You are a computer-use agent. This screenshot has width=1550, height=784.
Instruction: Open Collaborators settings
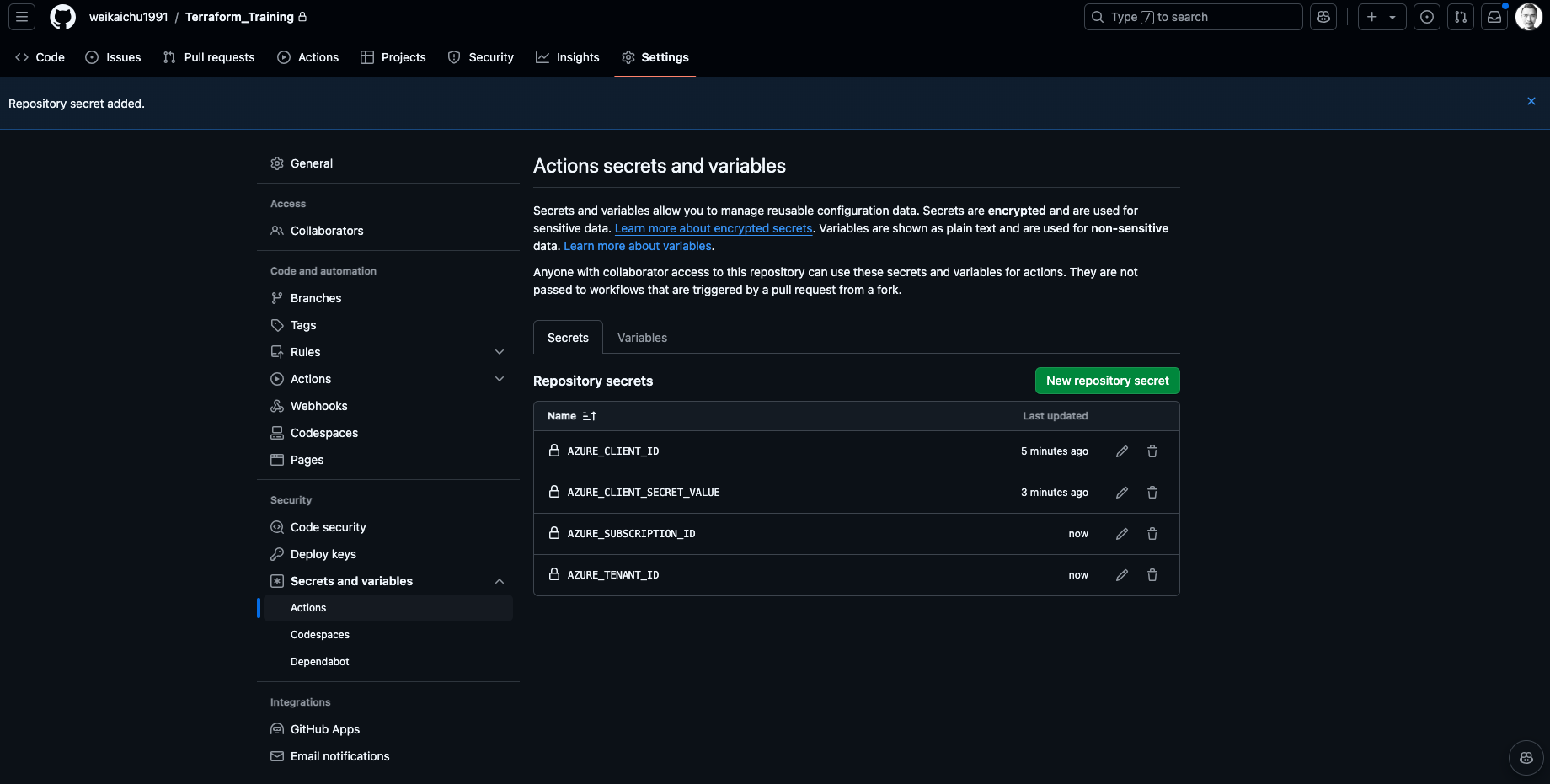(x=388, y=231)
